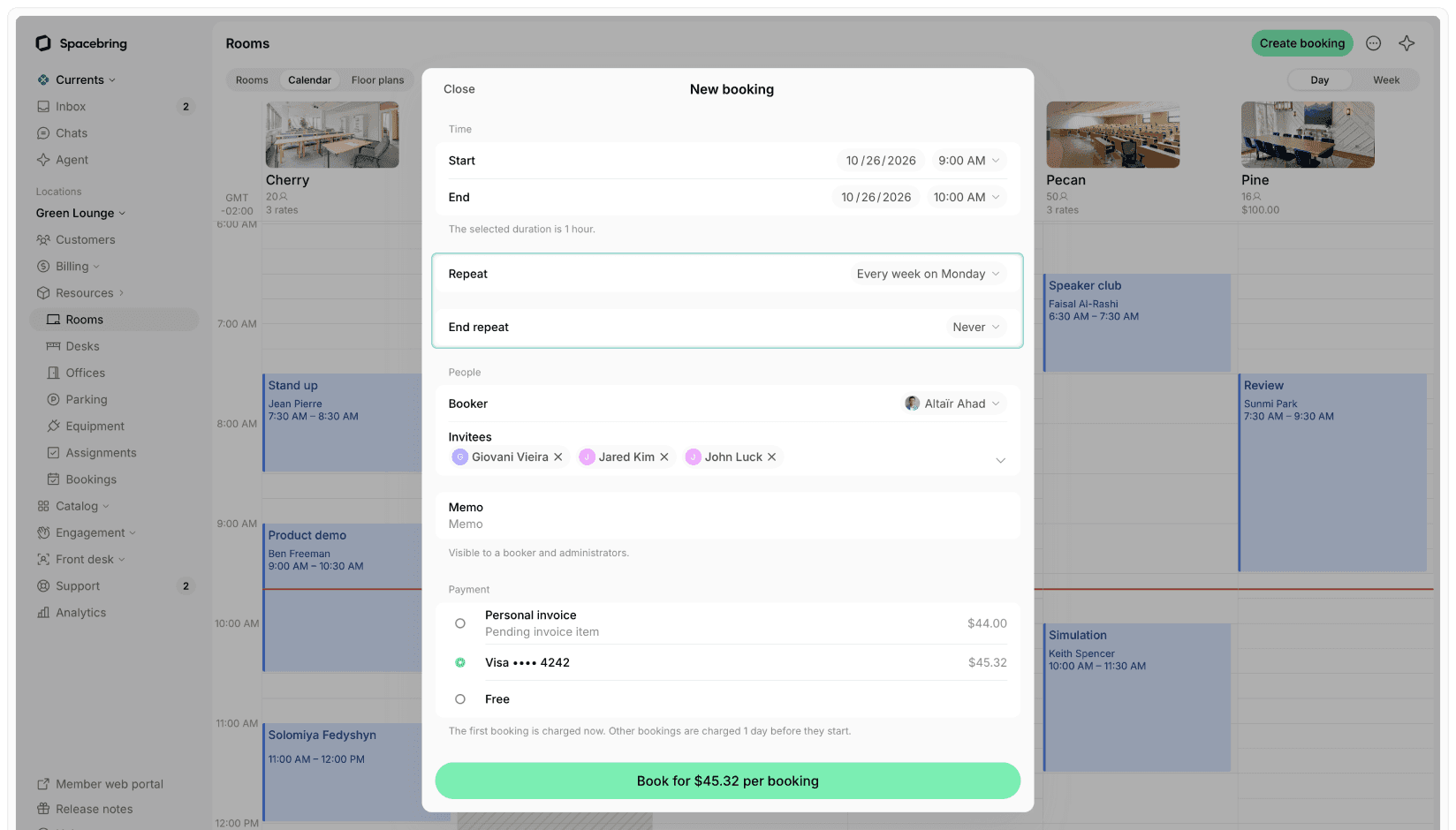Open the Inbox sidebar icon
The image size is (1456, 830).
click(x=43, y=107)
